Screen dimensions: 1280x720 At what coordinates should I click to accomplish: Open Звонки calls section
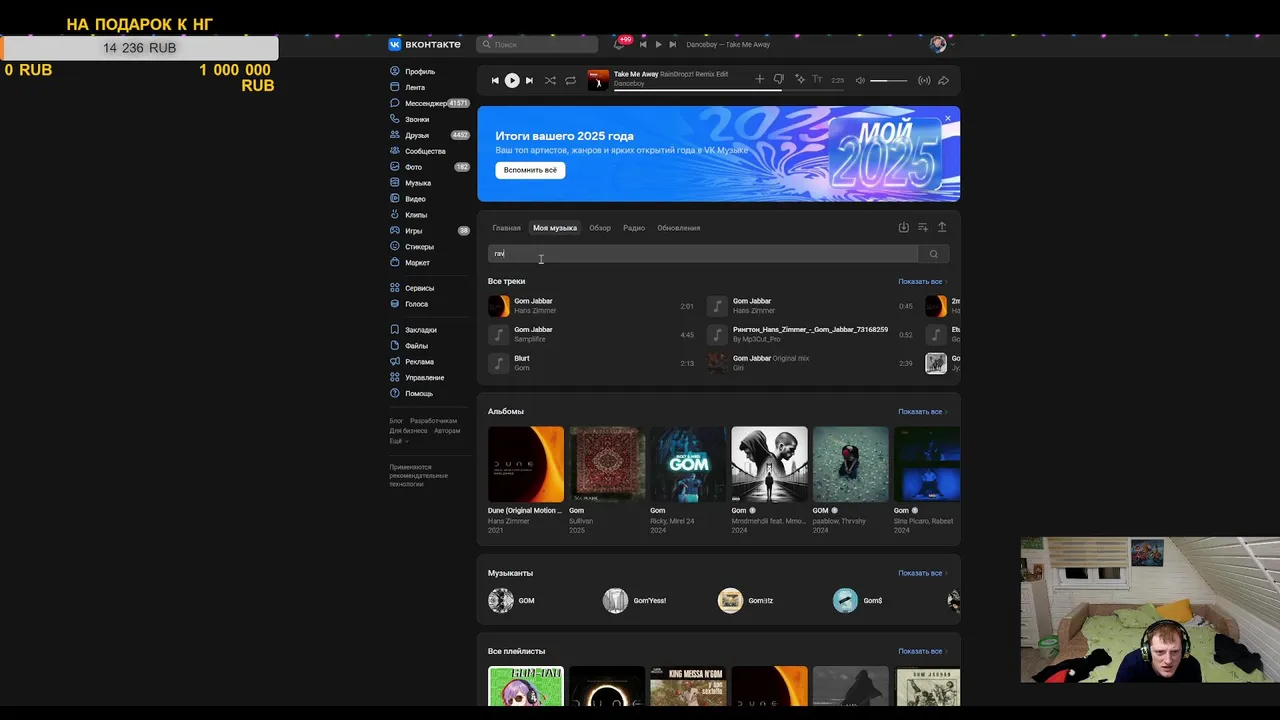coord(417,120)
